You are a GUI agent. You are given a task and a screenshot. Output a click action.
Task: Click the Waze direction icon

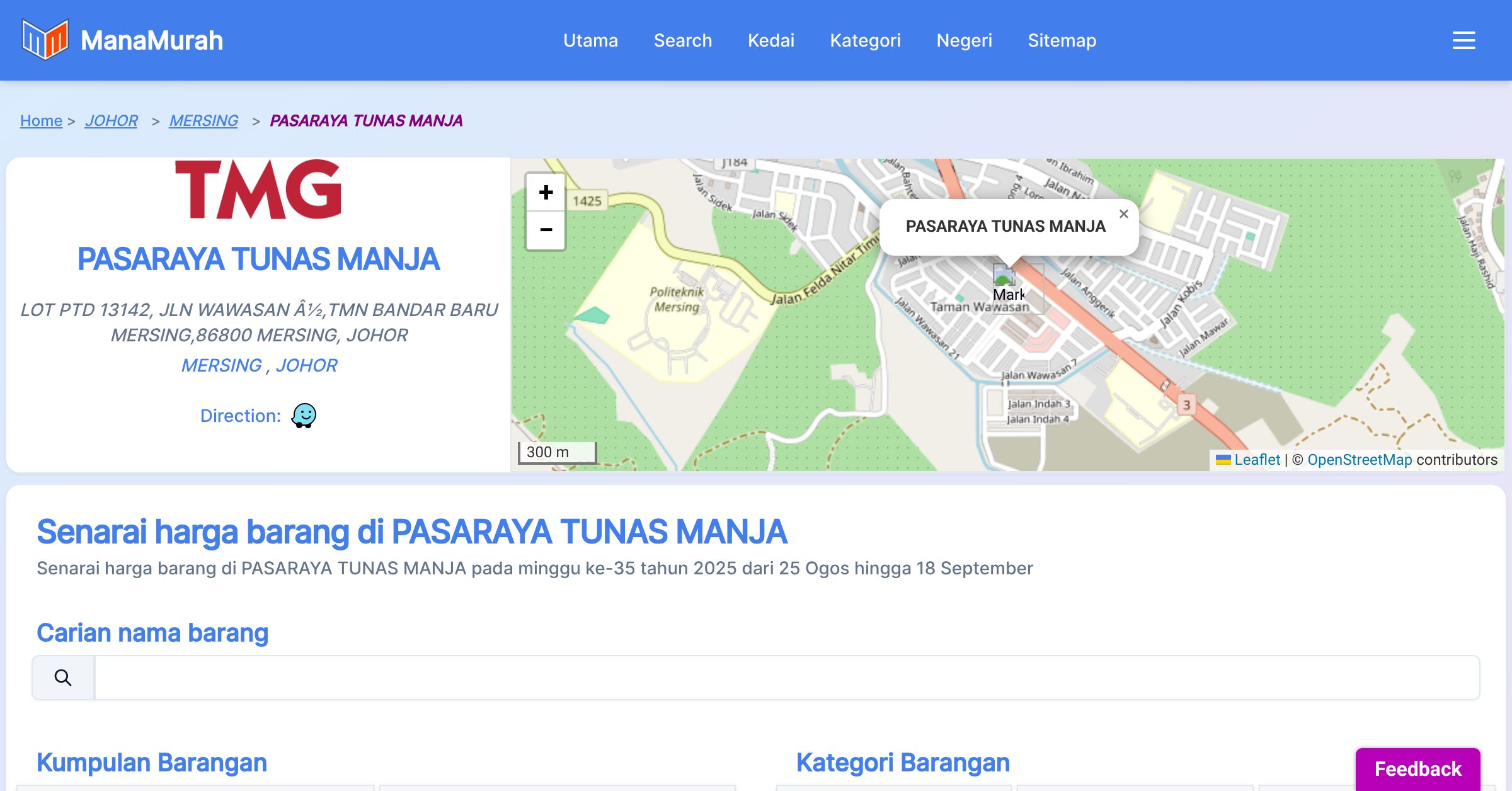[x=304, y=416]
